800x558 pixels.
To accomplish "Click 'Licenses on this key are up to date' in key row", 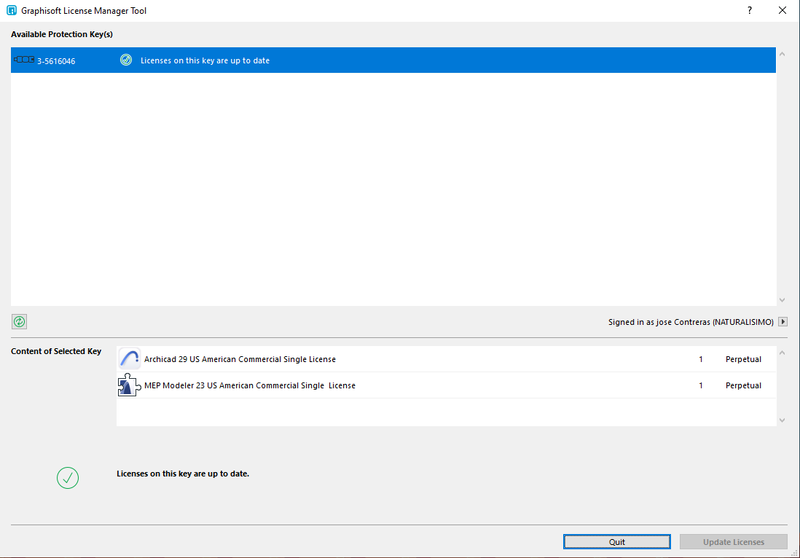I will pyautogui.click(x=205, y=60).
